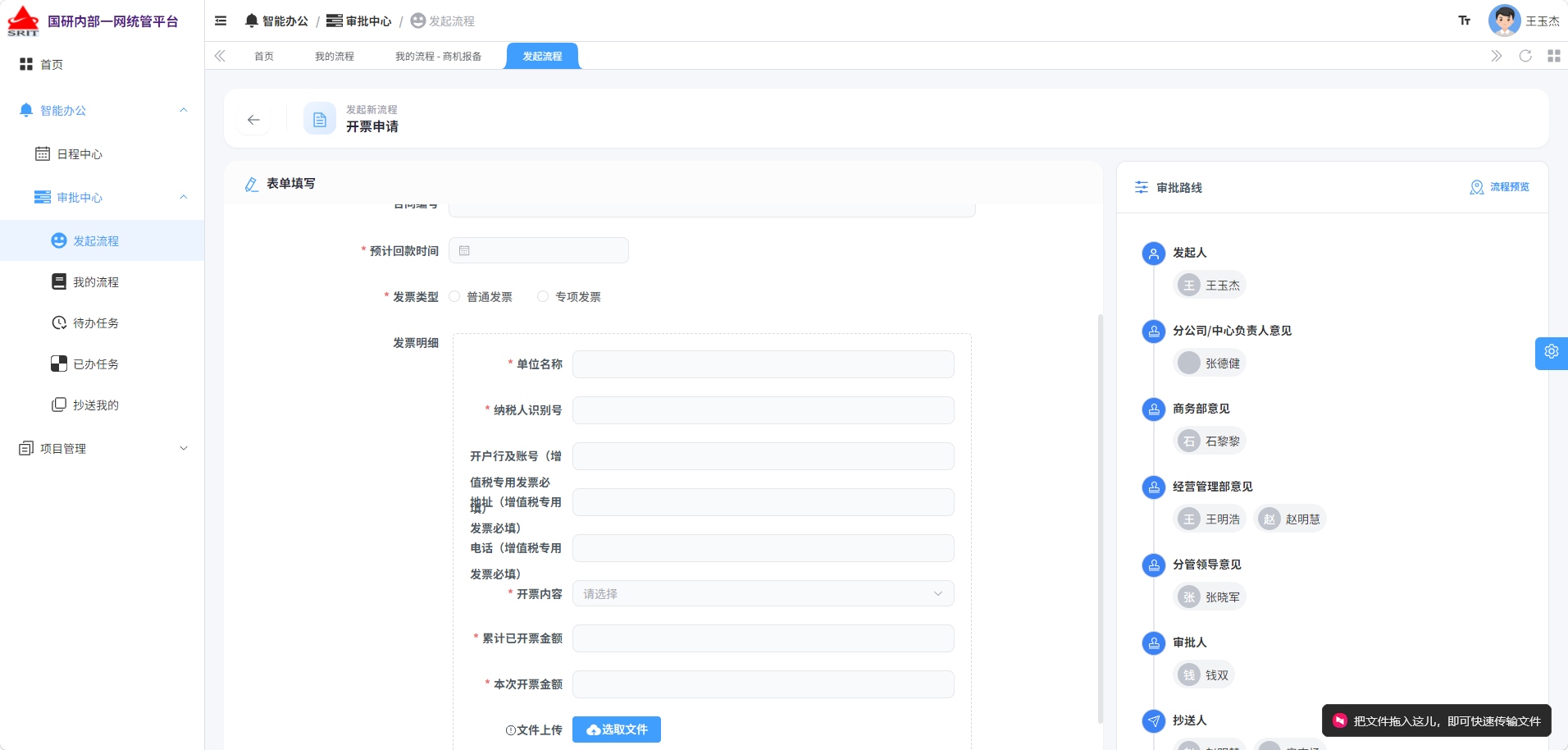1568x750 pixels.
Task: Select the 专项发票 radio option
Action: tap(543, 296)
